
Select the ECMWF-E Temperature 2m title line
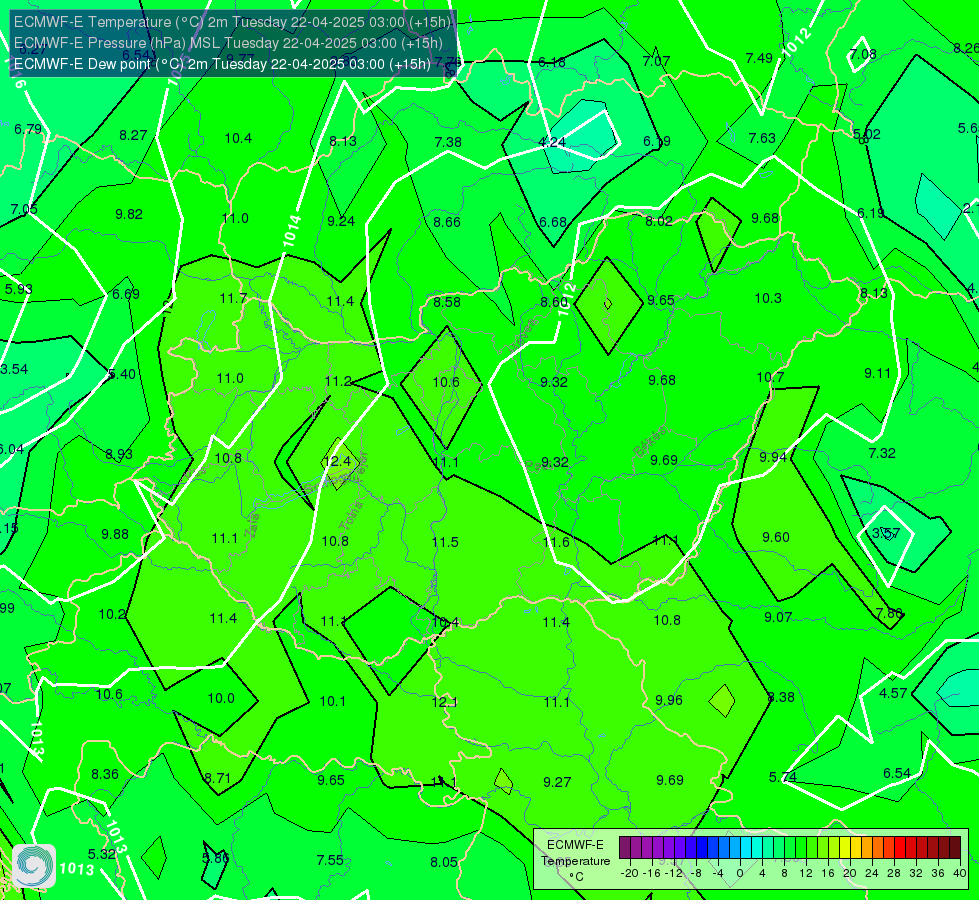click(x=232, y=22)
